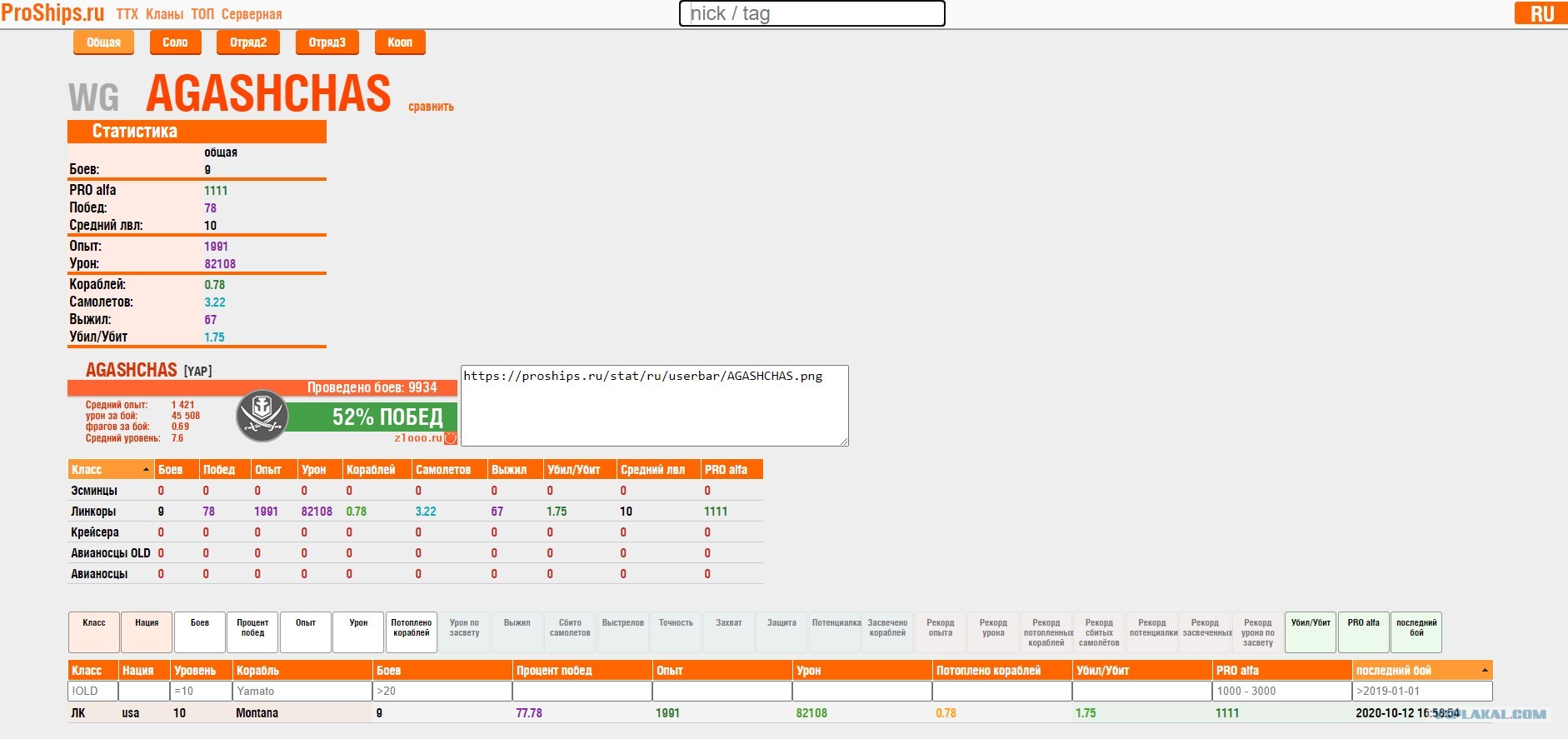Toggle the Убил/Убит column button
The image size is (1568, 739).
tap(1311, 632)
